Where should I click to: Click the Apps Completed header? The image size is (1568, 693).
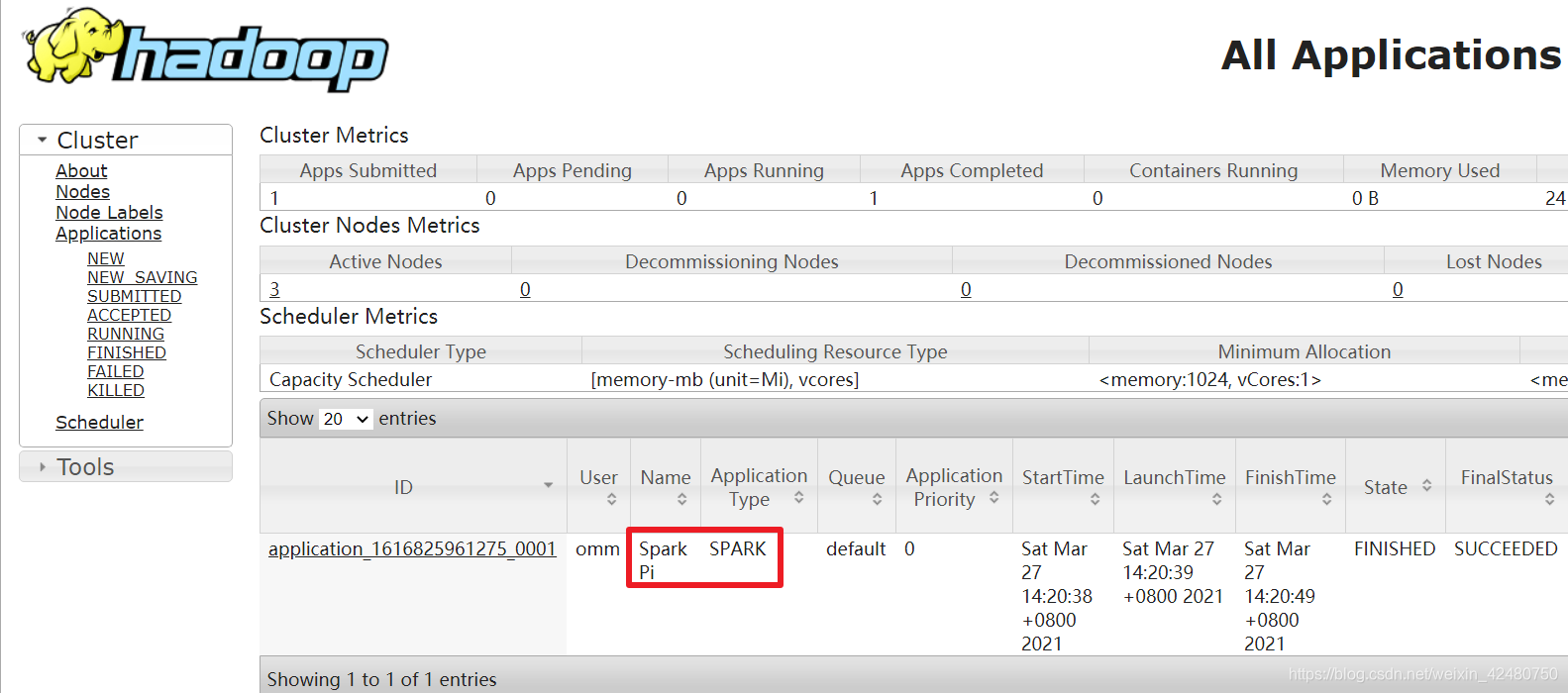972,170
